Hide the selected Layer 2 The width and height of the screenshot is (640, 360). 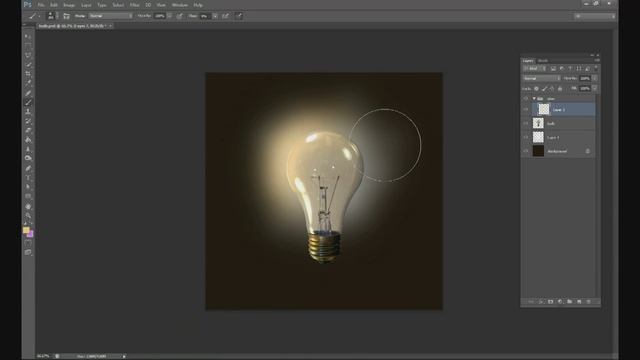[x=526, y=109]
